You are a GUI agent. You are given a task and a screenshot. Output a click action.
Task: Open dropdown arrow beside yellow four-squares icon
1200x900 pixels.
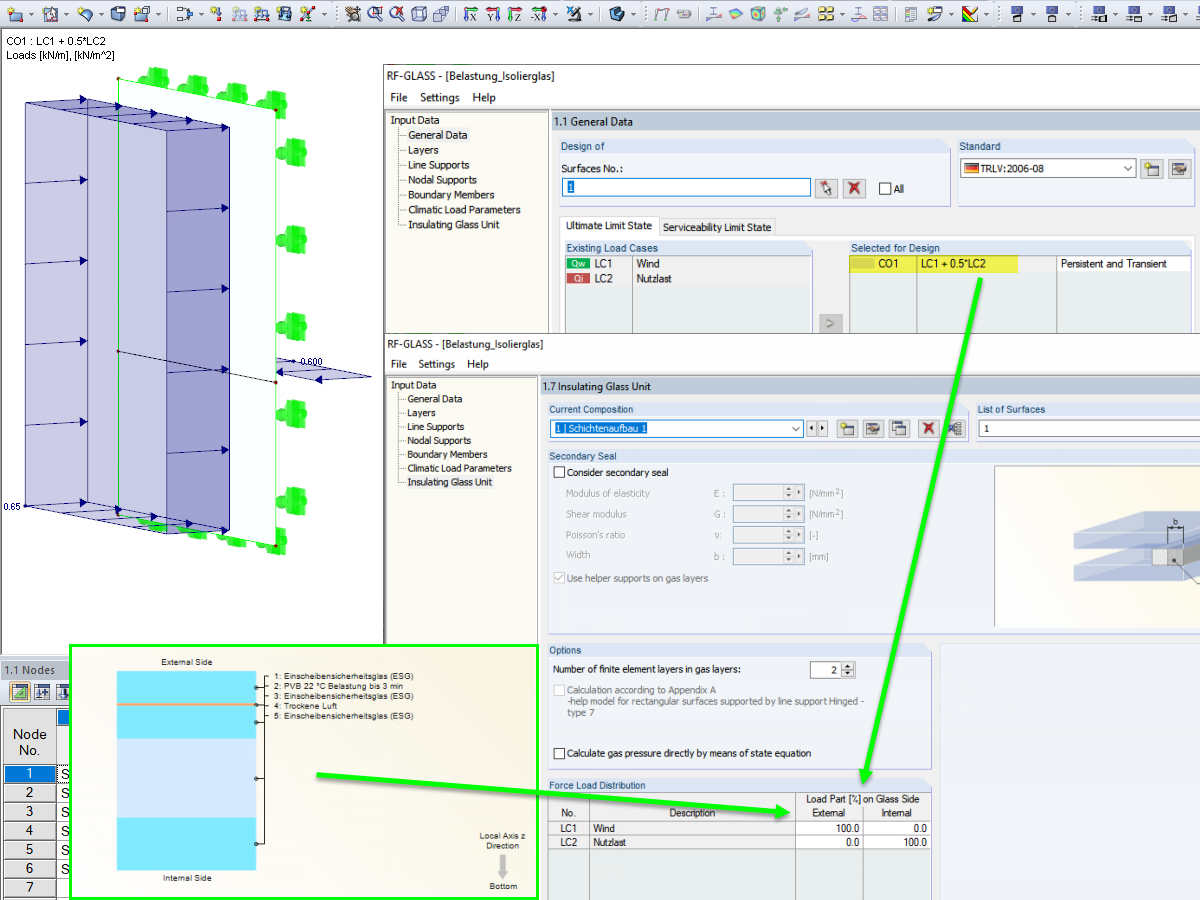pos(844,14)
